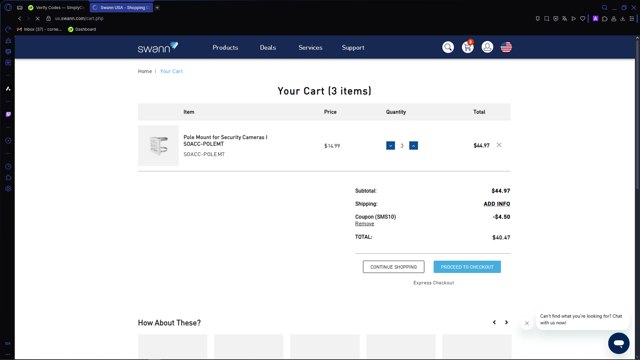Open the translate icon in the toolbar
The width and height of the screenshot is (640, 360).
tap(564, 18)
